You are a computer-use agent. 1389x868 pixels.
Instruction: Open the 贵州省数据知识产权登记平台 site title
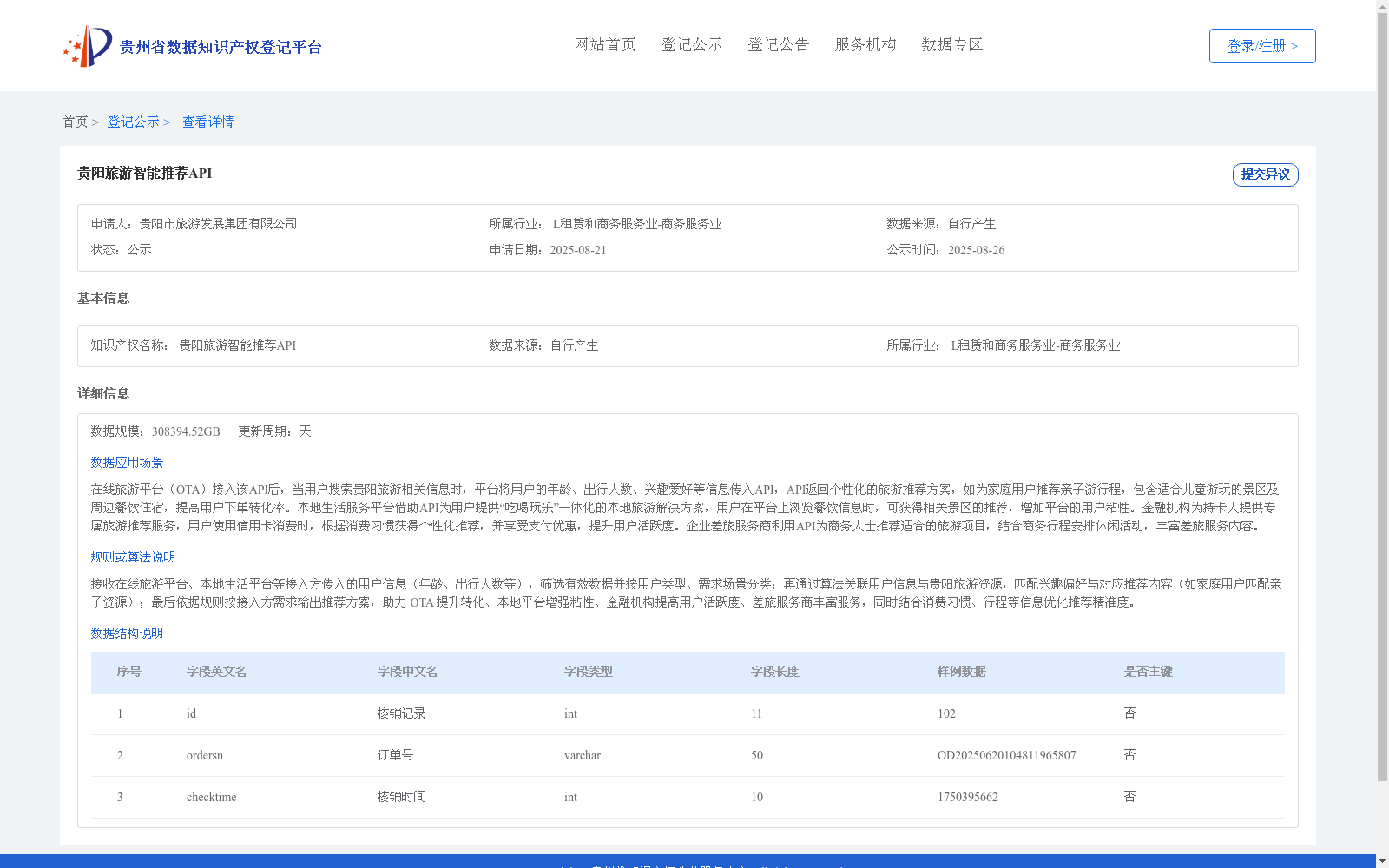coord(221,47)
